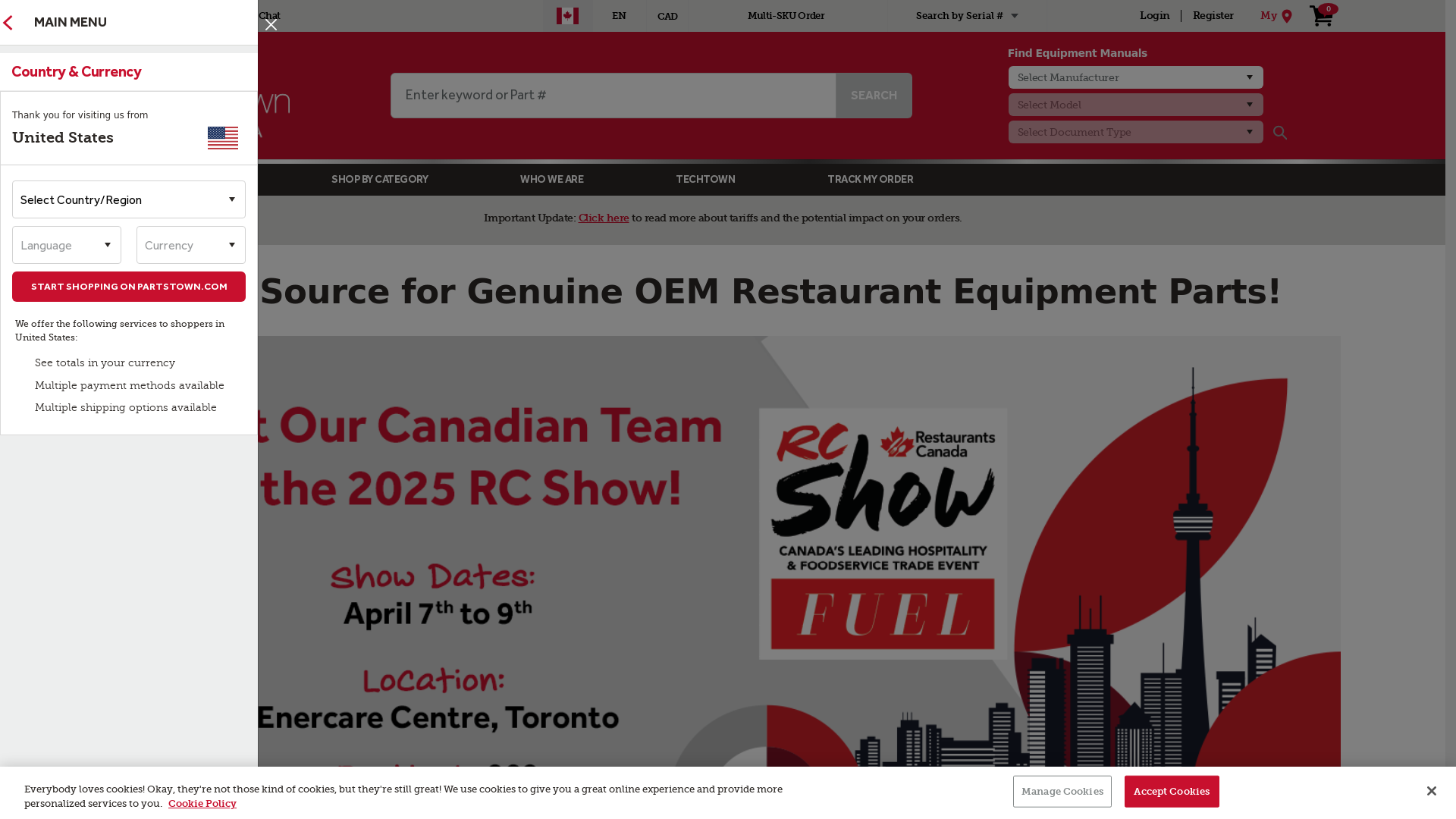Open the shopping cart icon
Image resolution: width=1456 pixels, height=819 pixels.
coord(1323,15)
